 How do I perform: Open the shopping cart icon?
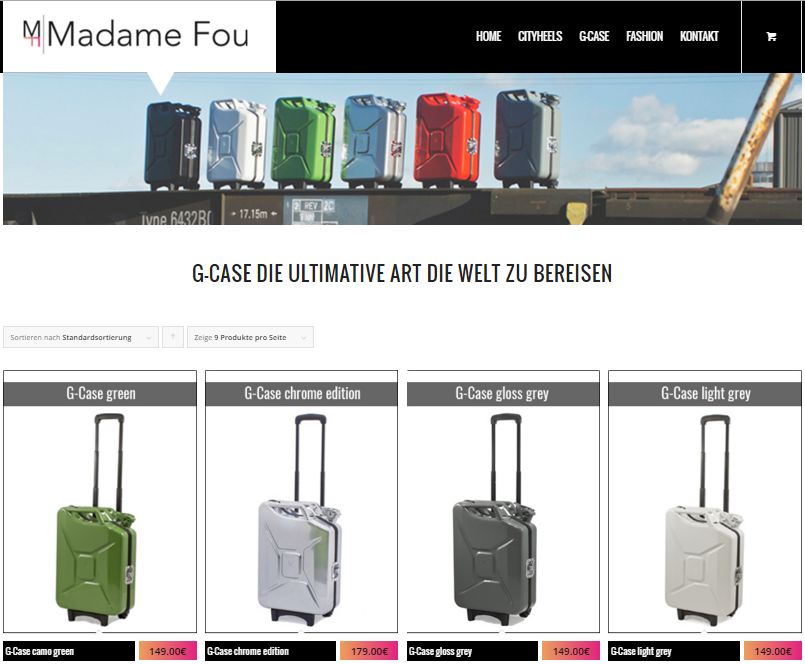pyautogui.click(x=771, y=36)
